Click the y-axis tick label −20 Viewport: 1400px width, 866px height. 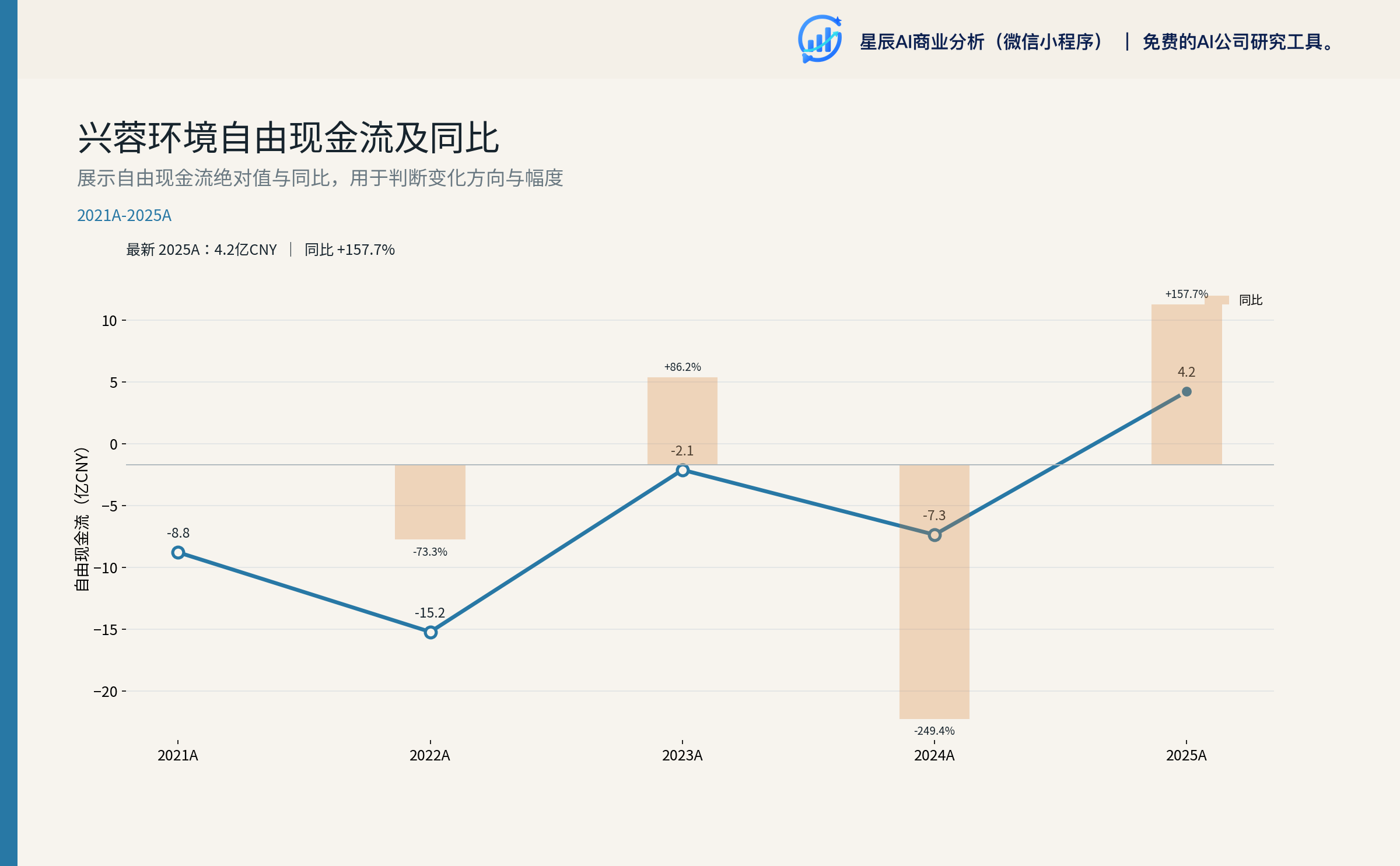(x=106, y=692)
